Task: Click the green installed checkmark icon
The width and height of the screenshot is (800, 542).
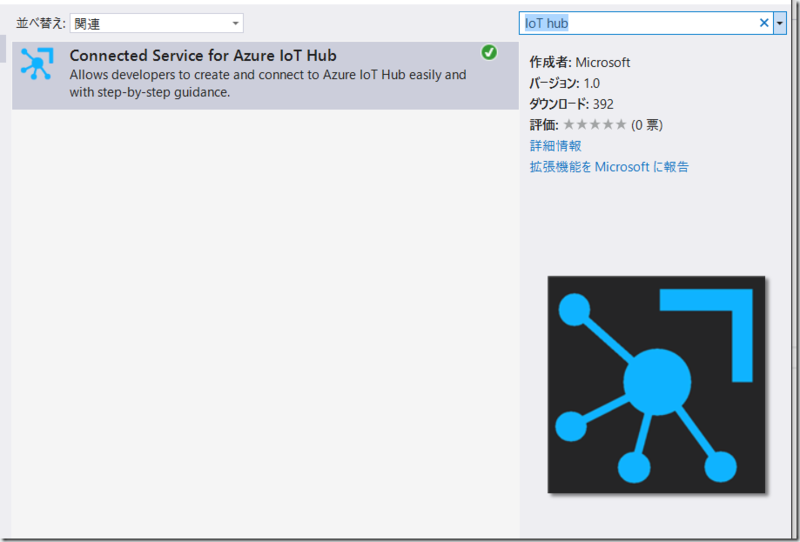Action: [x=489, y=52]
